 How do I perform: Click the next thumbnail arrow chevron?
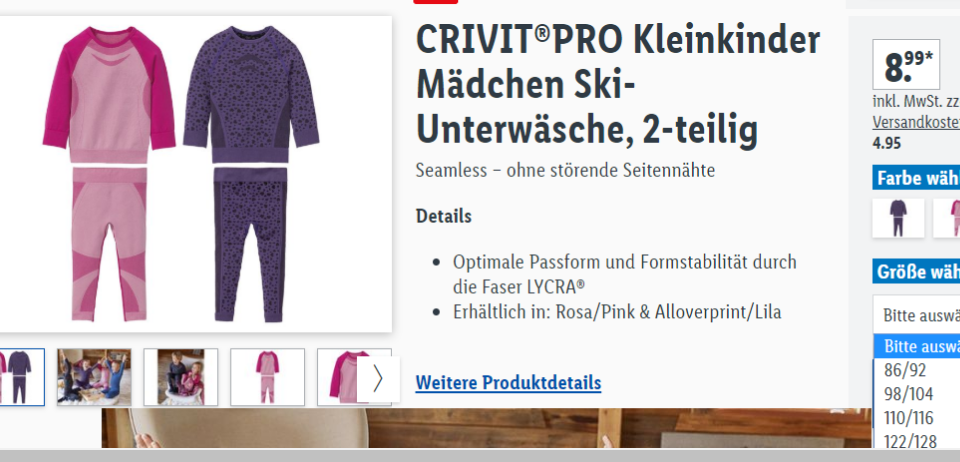click(x=378, y=379)
